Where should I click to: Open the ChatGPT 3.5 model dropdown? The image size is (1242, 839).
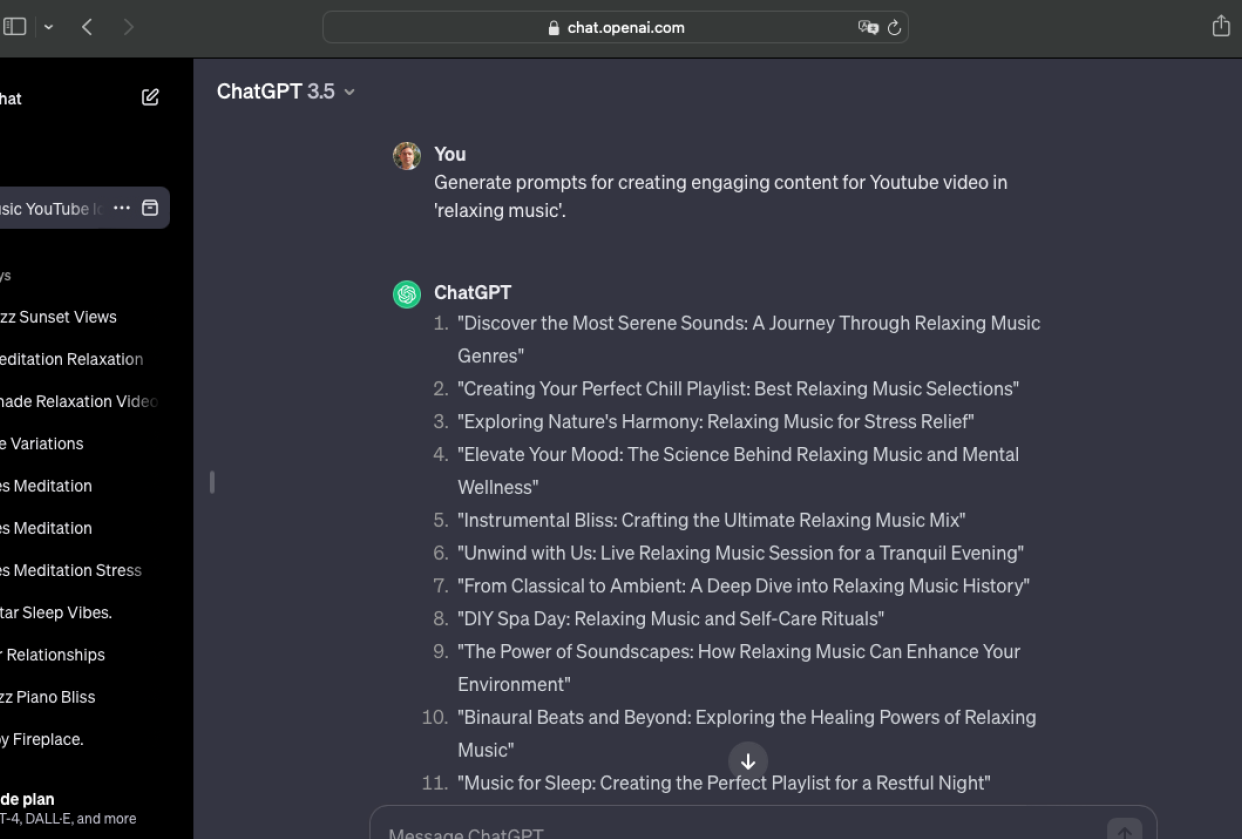285,91
